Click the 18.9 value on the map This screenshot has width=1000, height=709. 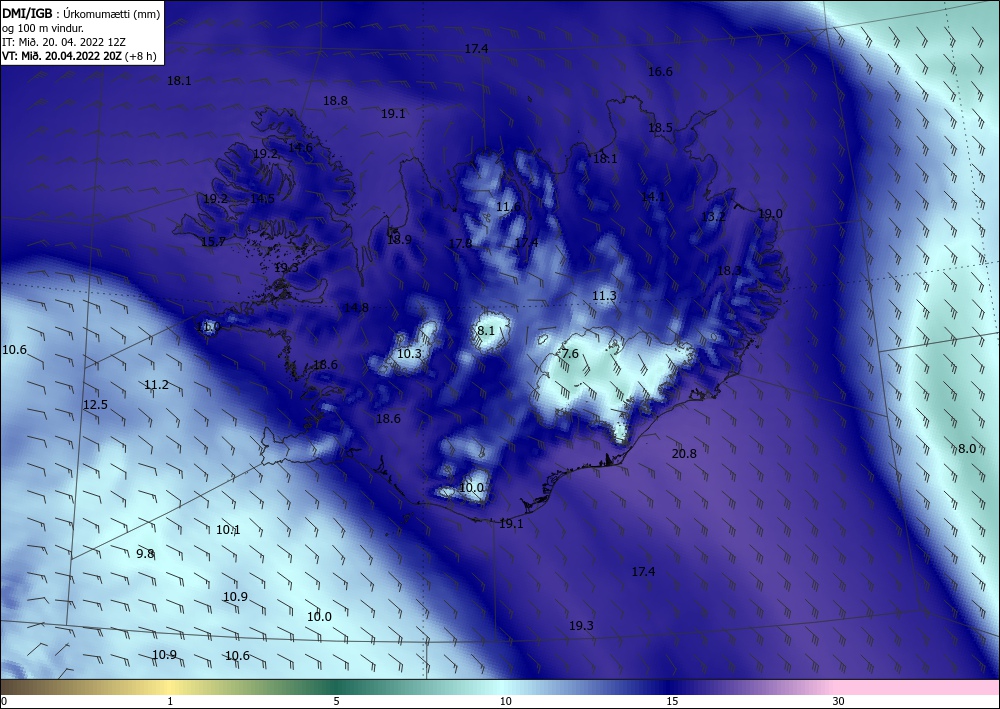[399, 240]
